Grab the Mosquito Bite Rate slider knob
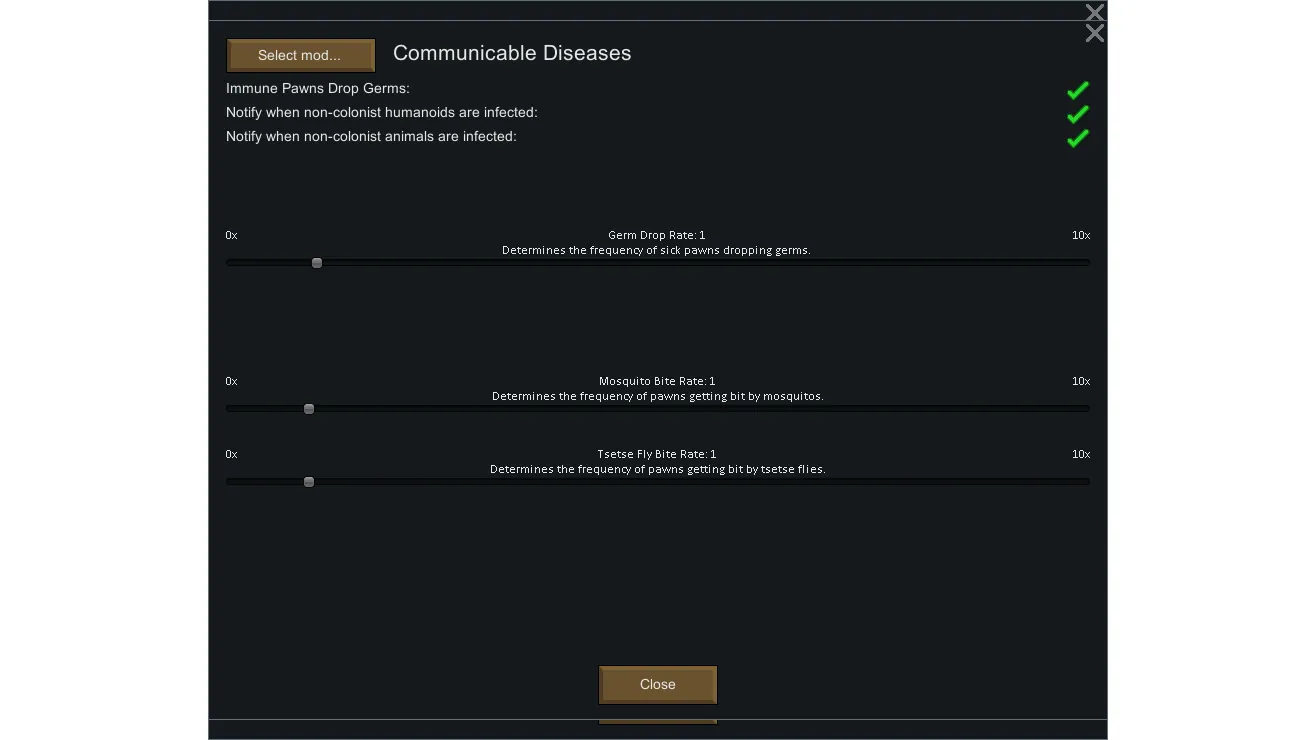The width and height of the screenshot is (1316, 740). 309,409
